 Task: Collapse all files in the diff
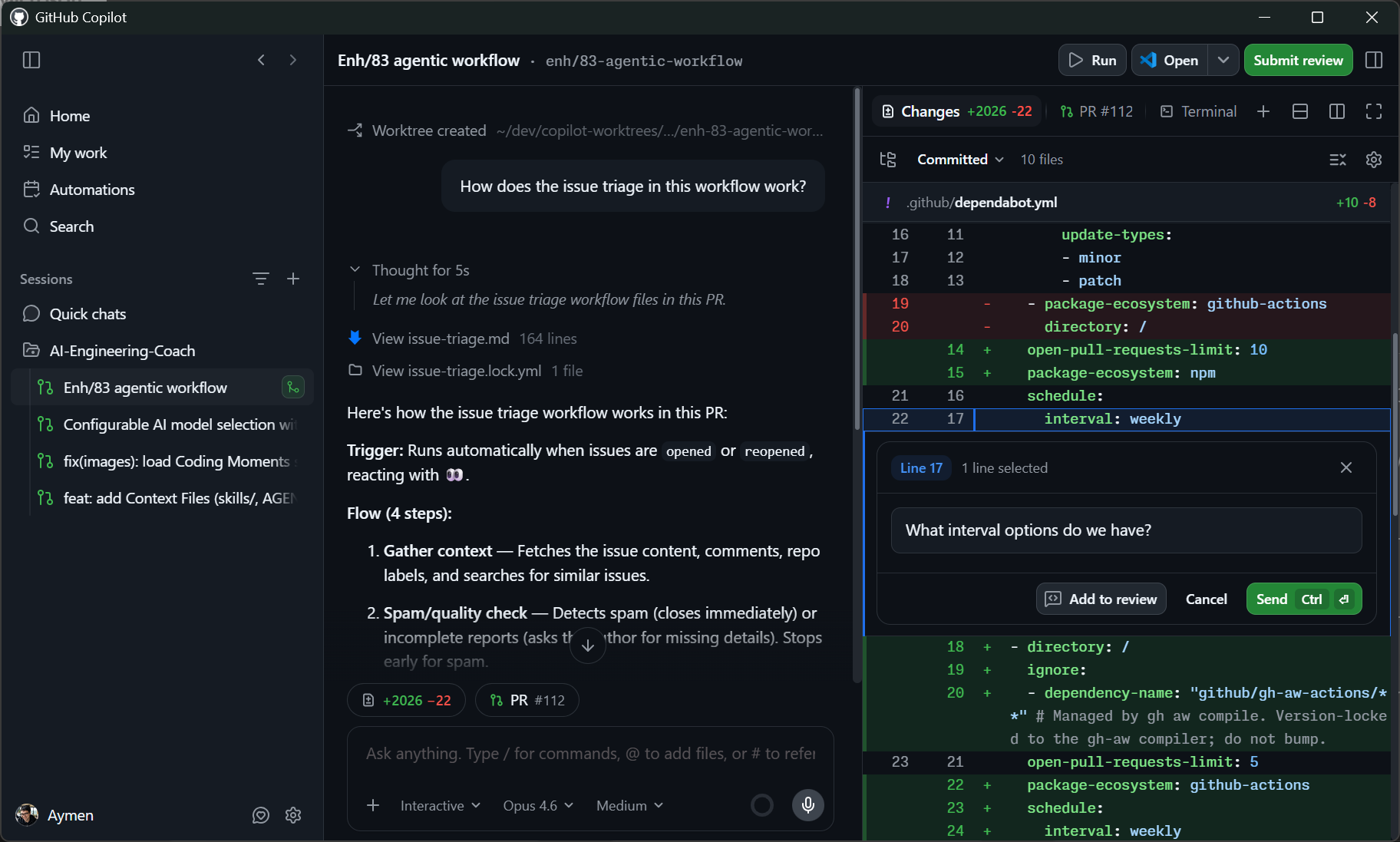pos(1338,160)
